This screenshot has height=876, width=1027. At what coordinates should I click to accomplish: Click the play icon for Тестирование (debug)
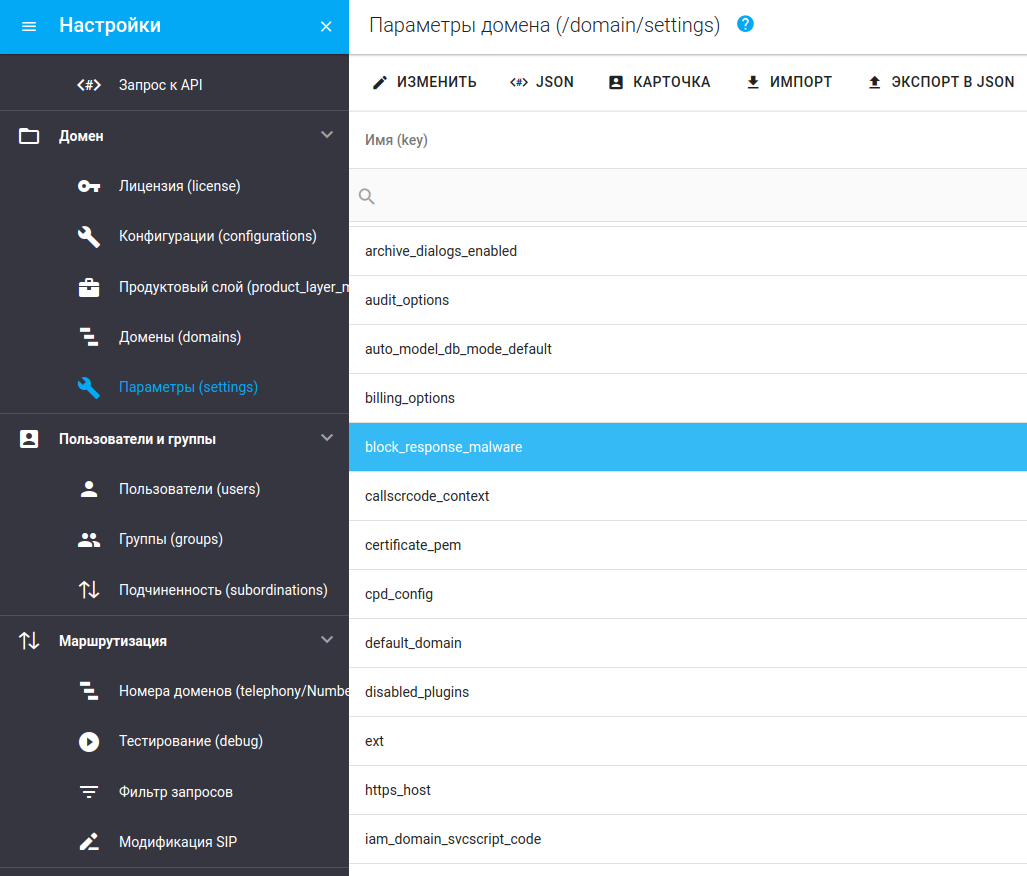tap(89, 742)
